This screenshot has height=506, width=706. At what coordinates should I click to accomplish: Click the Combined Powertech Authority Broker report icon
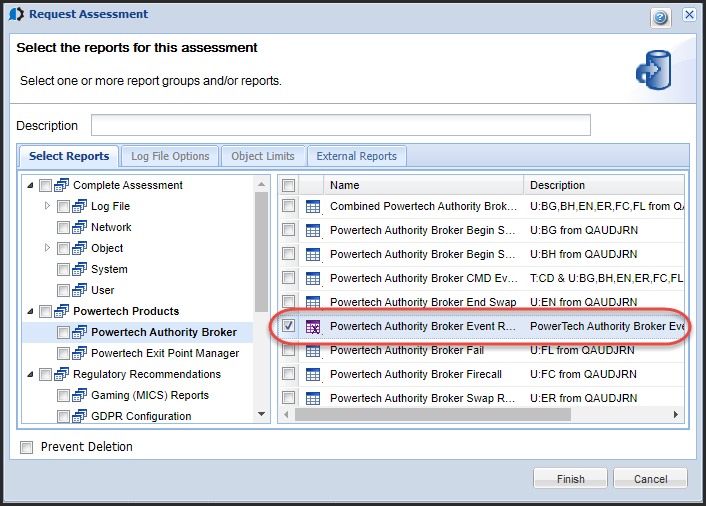[x=312, y=206]
